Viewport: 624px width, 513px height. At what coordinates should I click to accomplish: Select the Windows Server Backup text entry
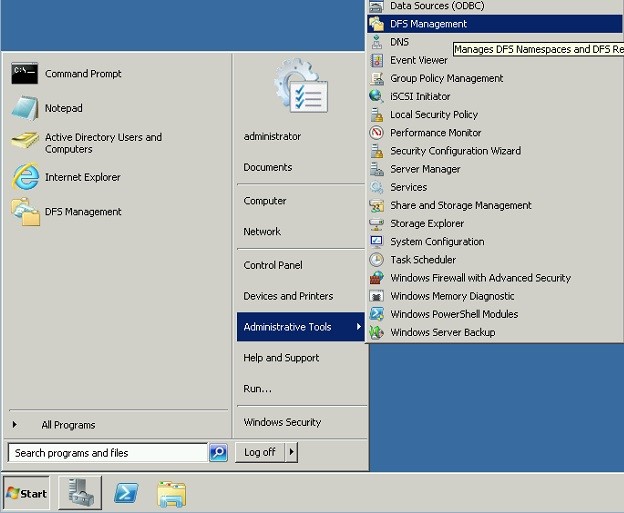[443, 332]
